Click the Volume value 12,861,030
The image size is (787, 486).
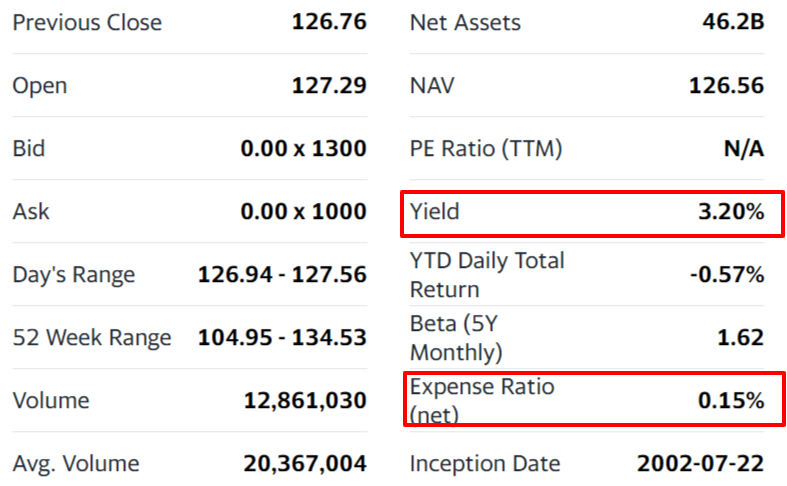305,401
